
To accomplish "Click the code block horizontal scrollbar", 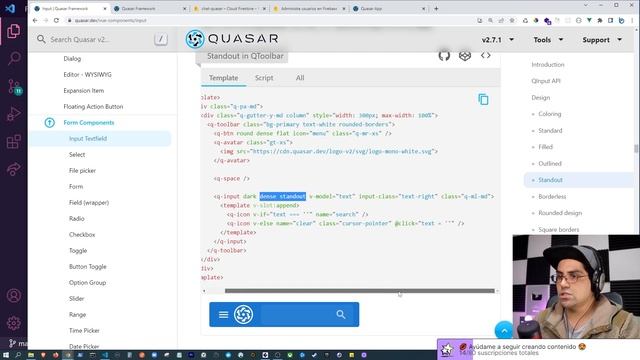I will pyautogui.click(x=359, y=291).
